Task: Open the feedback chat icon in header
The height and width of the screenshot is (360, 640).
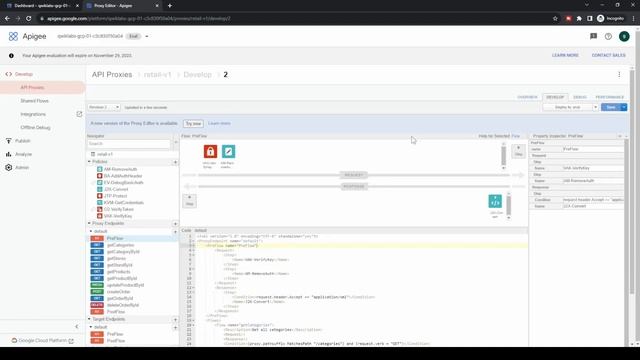Action: (x=593, y=36)
